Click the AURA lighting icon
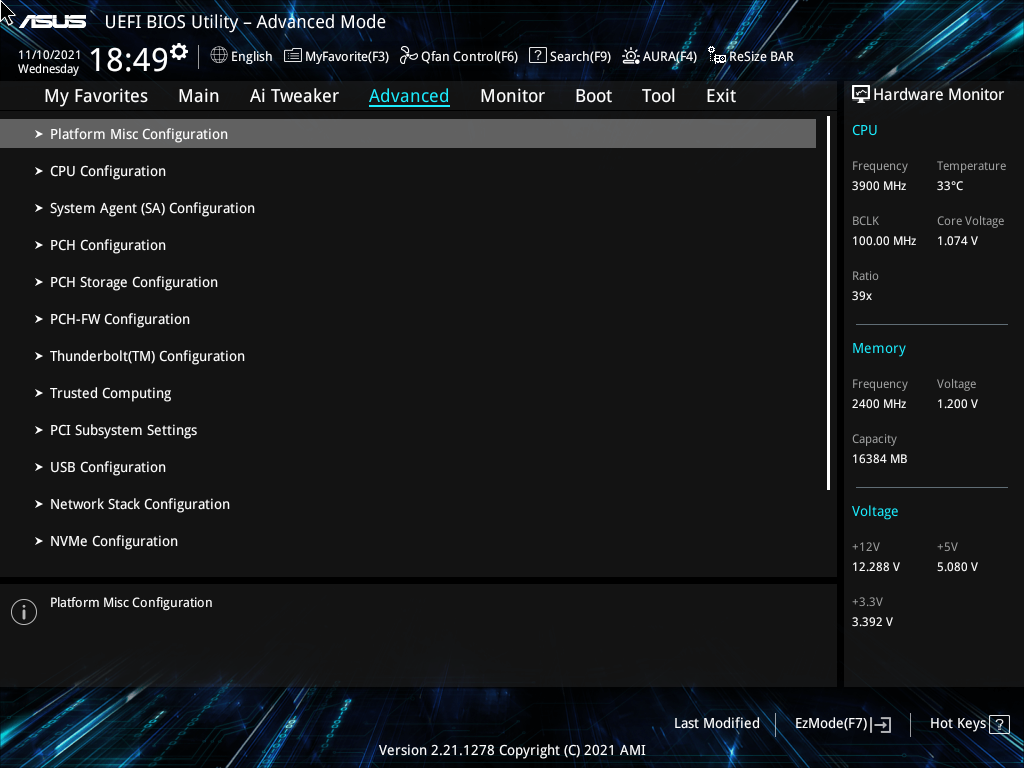 pos(631,56)
